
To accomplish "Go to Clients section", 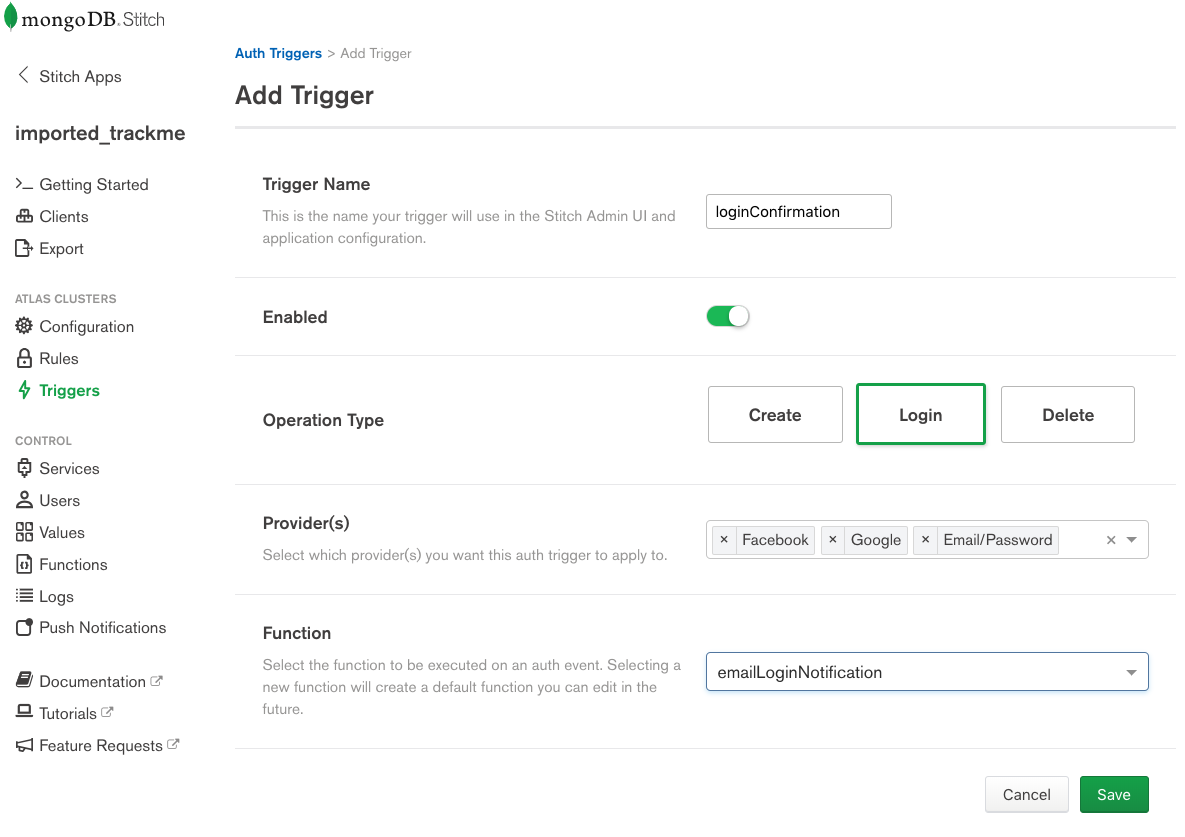I will pyautogui.click(x=63, y=216).
